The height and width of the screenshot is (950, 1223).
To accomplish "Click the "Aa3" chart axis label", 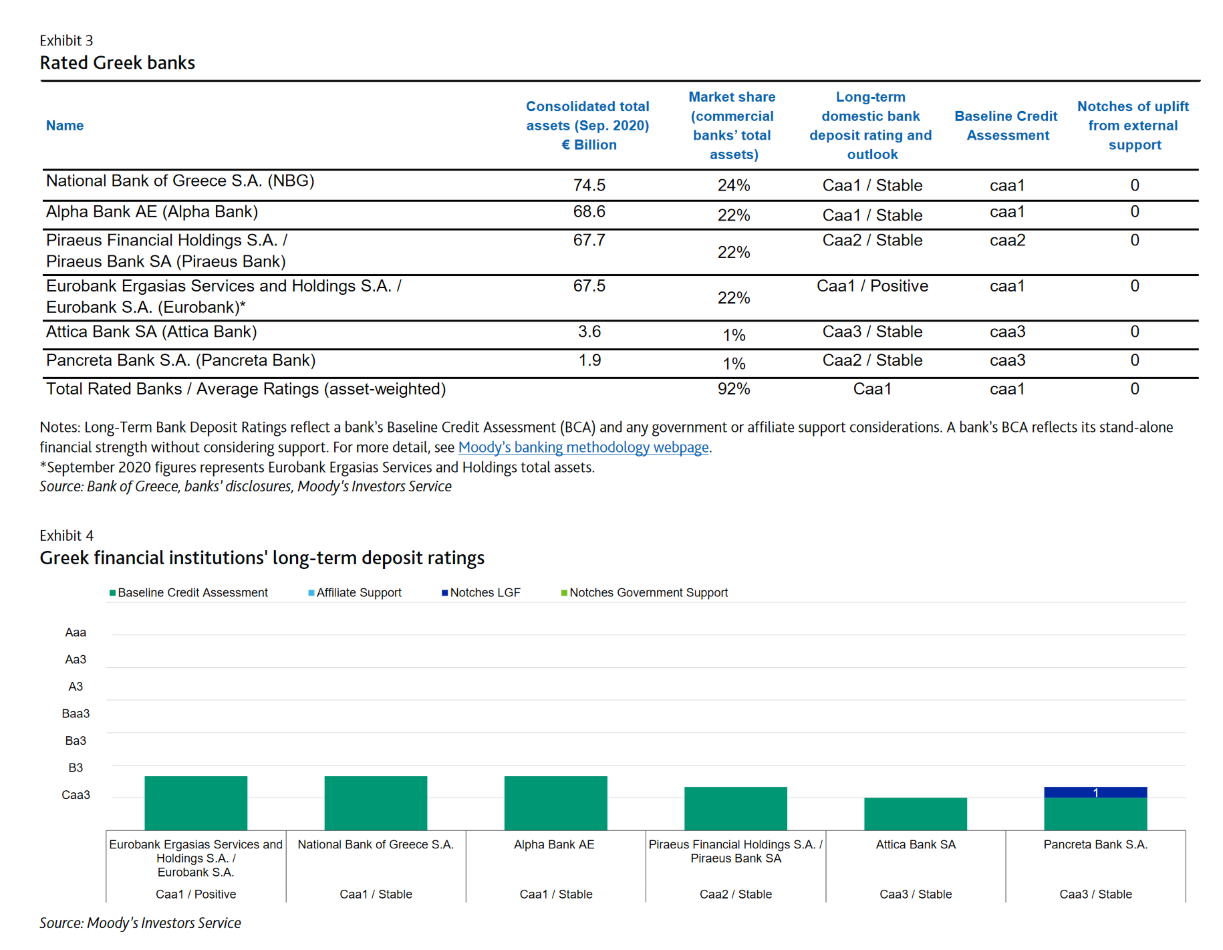I will coord(75,660).
